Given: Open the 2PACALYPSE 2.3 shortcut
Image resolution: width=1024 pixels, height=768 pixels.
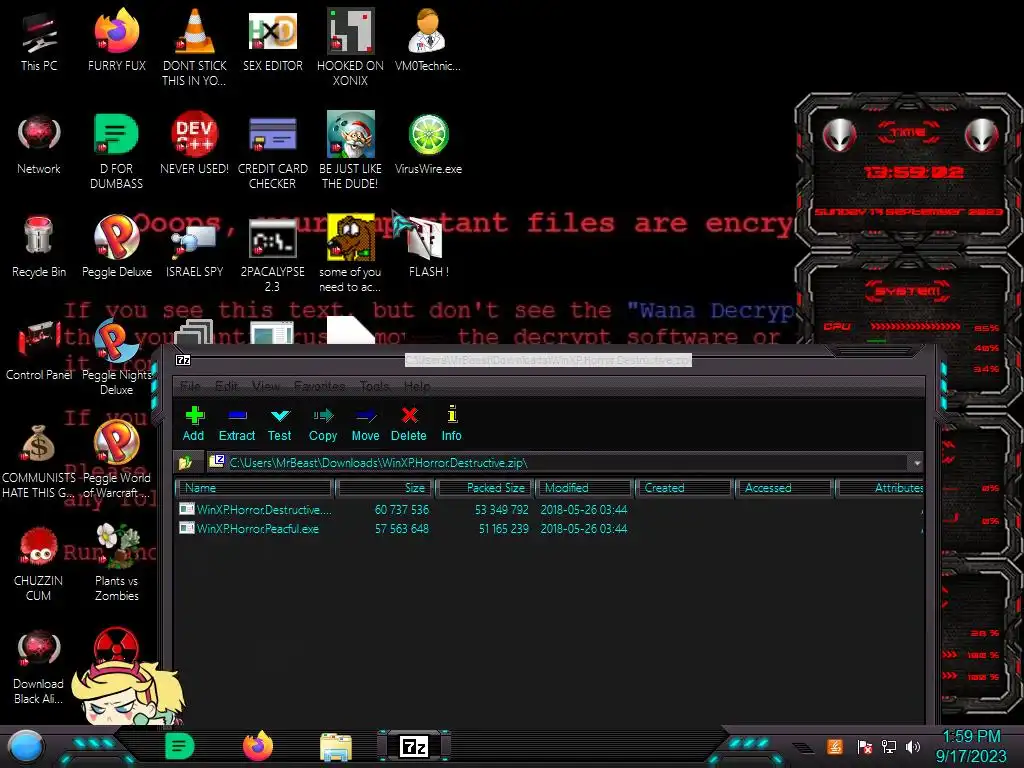Looking at the screenshot, I should pos(272,255).
